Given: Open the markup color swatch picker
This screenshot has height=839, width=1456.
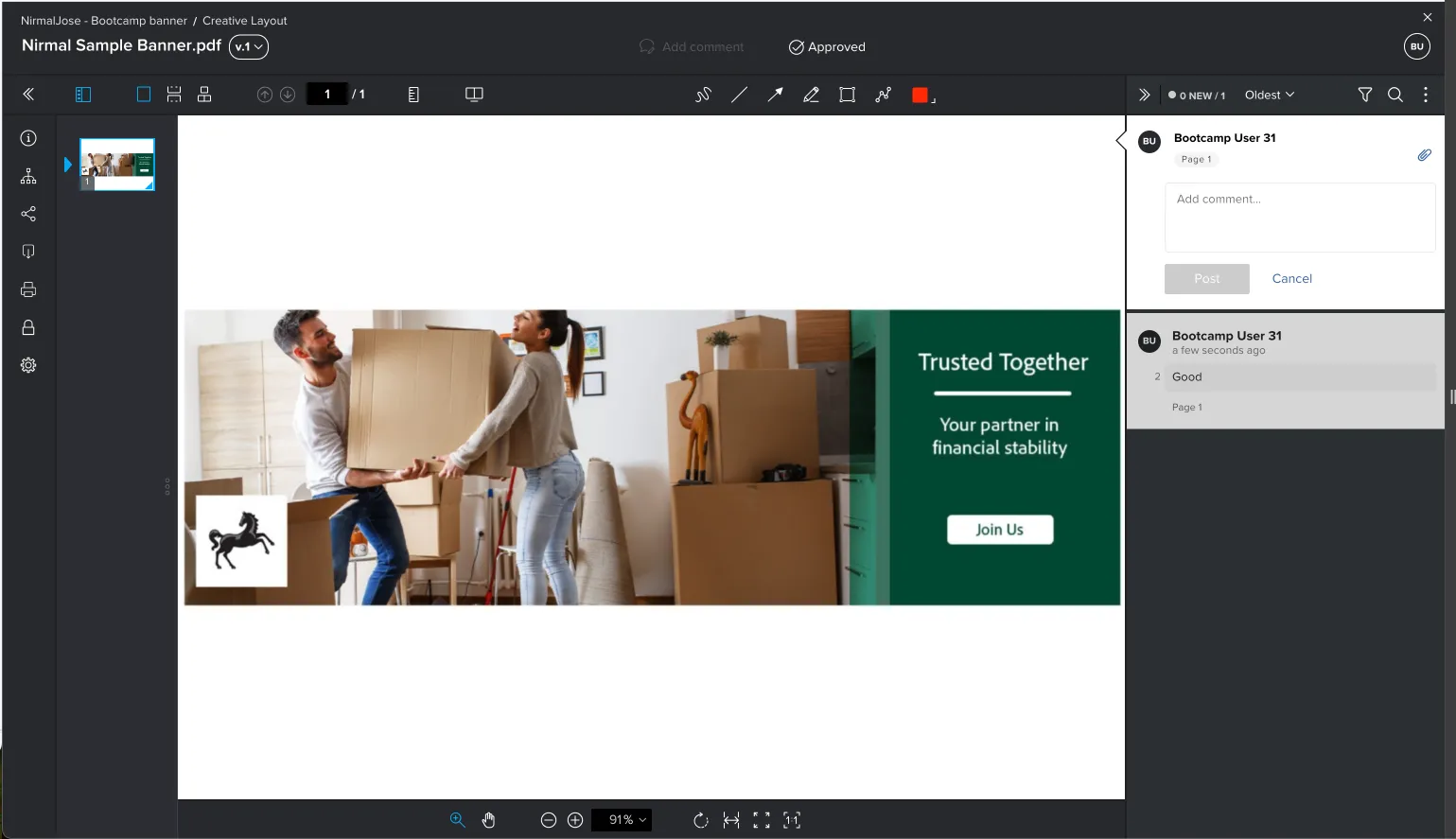Looking at the screenshot, I should click(921, 95).
